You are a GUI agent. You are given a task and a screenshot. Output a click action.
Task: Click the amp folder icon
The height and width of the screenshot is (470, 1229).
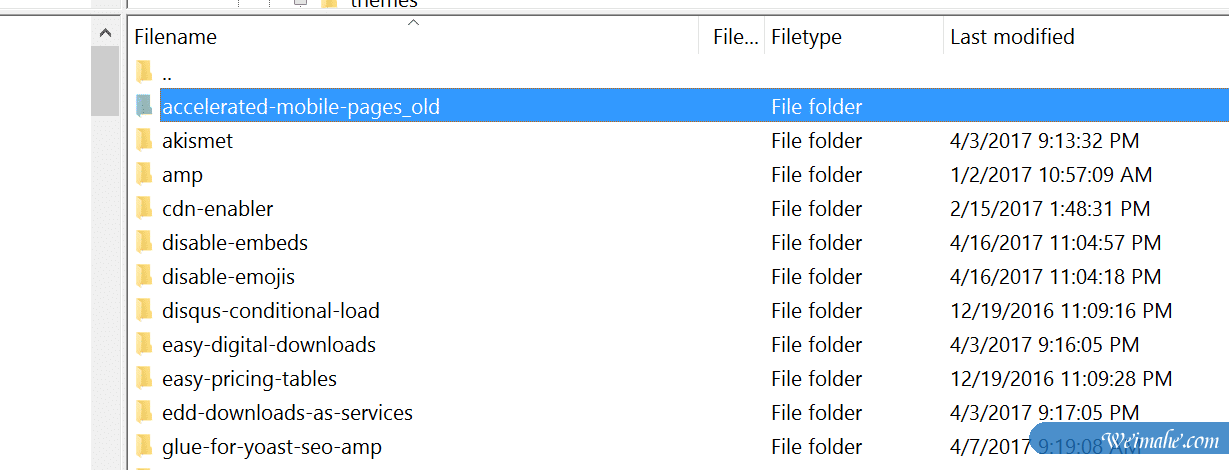[144, 174]
